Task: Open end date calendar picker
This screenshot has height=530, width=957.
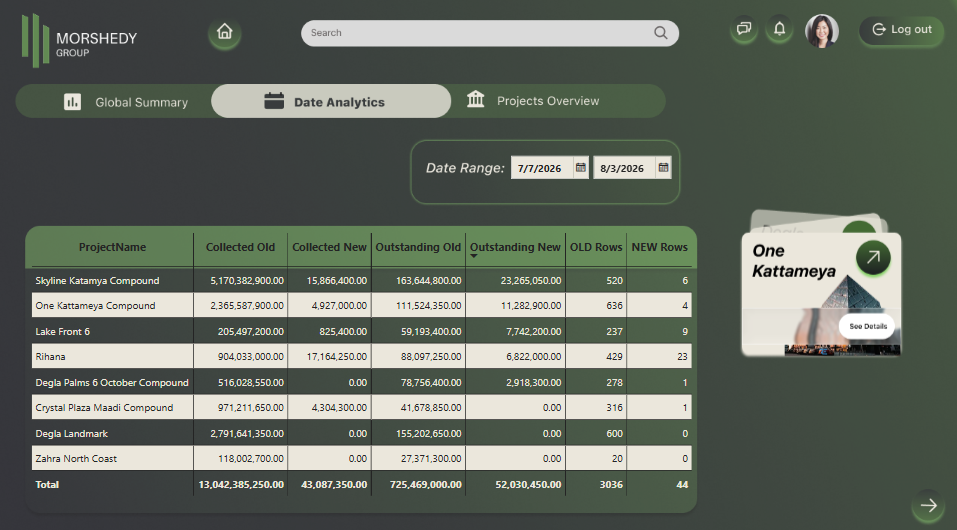Action: [663, 167]
